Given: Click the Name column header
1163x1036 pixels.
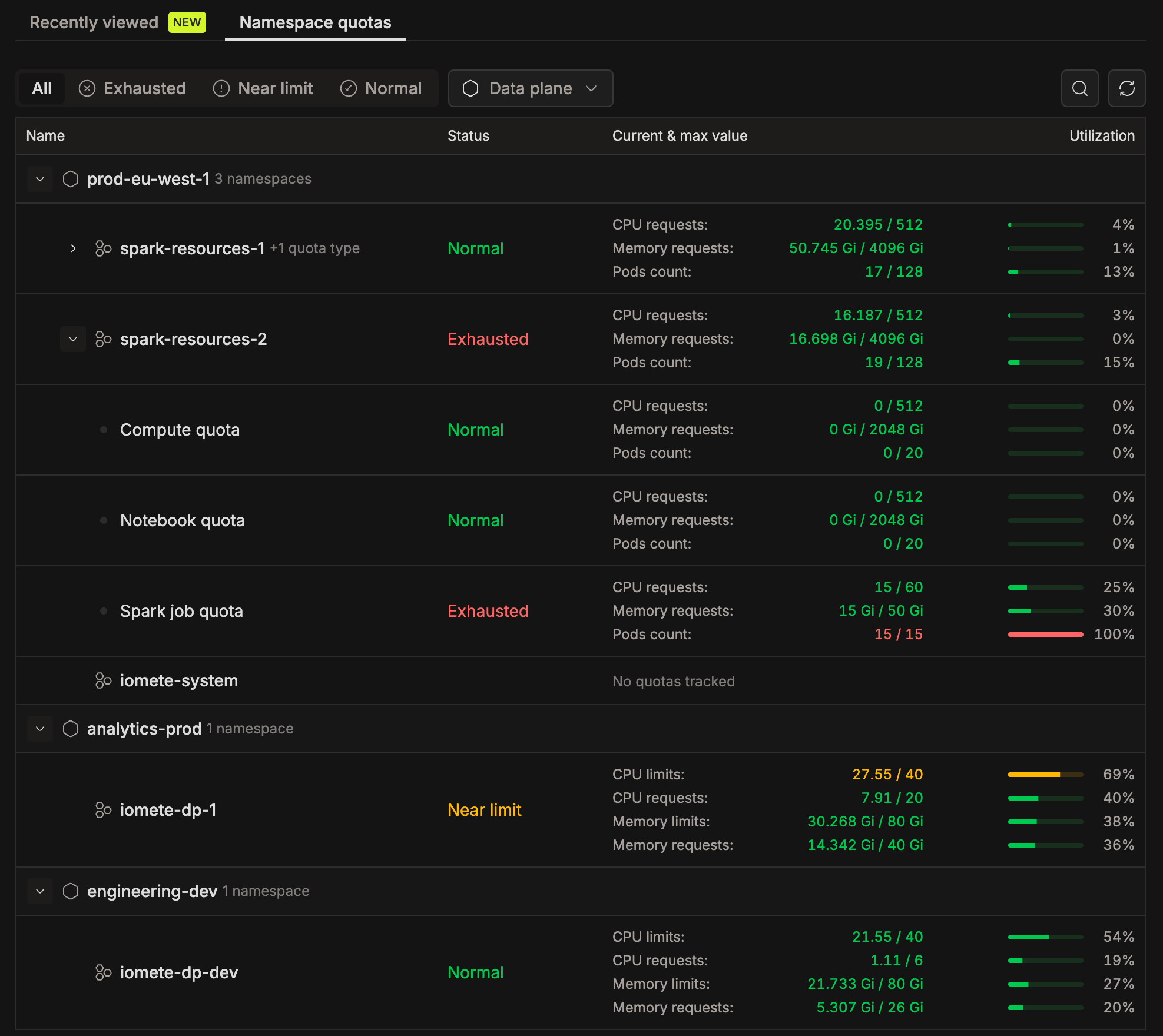Looking at the screenshot, I should click(x=45, y=136).
